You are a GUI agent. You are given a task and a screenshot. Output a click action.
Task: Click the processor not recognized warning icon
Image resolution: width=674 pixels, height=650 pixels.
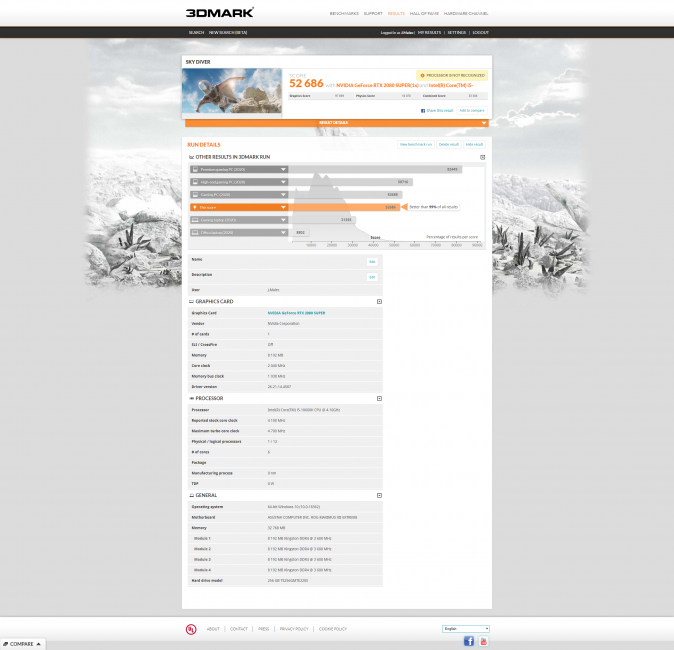coord(422,75)
